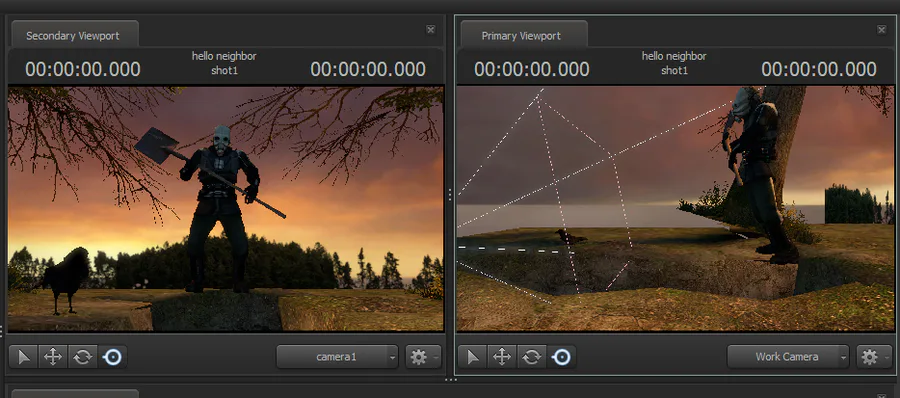Viewport: 900px width, 398px height.
Task: Click the left timecode in Secondary Viewport
Action: 83,69
